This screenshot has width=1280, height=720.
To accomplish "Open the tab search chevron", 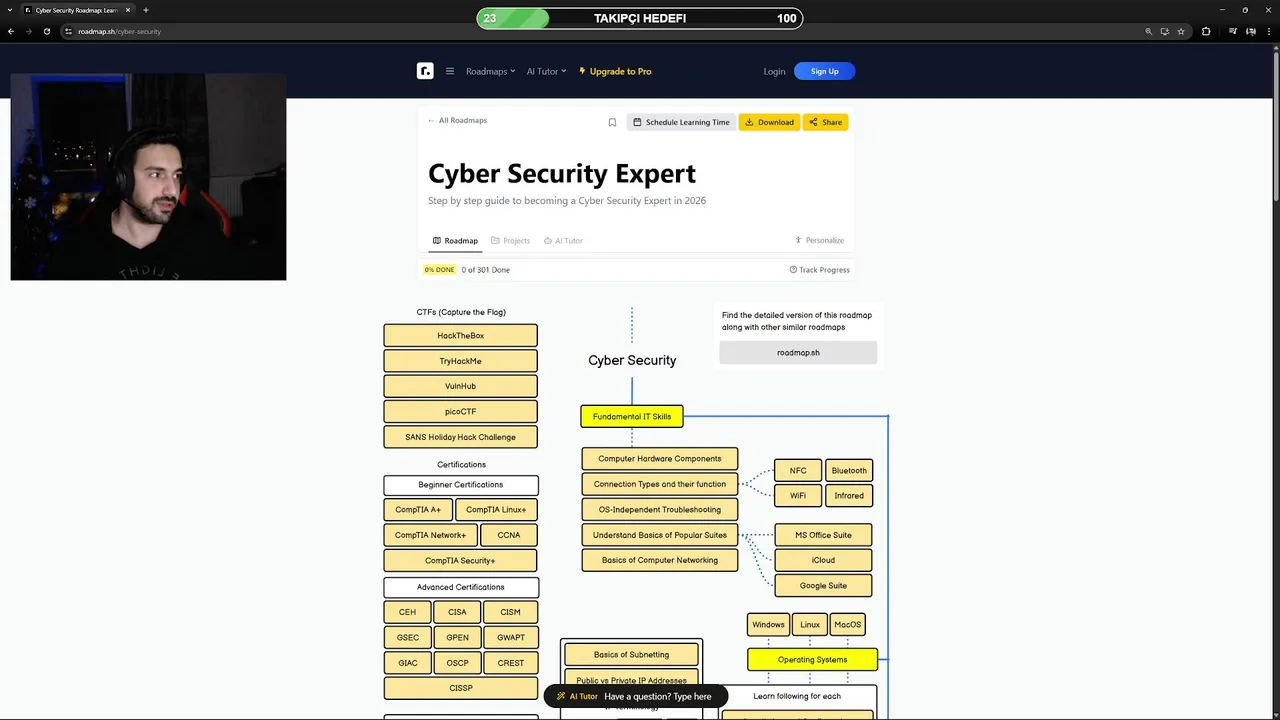I will 11,10.
